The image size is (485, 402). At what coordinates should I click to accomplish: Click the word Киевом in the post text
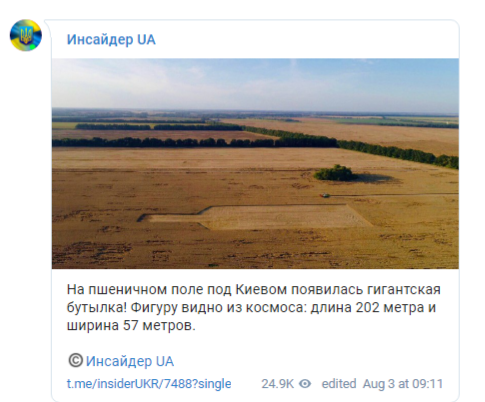[261, 289]
